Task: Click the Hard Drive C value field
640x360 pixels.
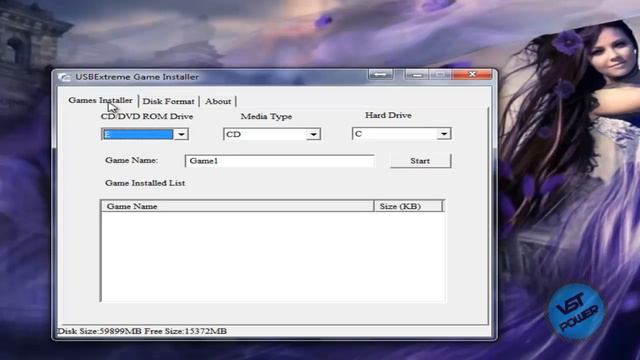Action: (x=395, y=134)
